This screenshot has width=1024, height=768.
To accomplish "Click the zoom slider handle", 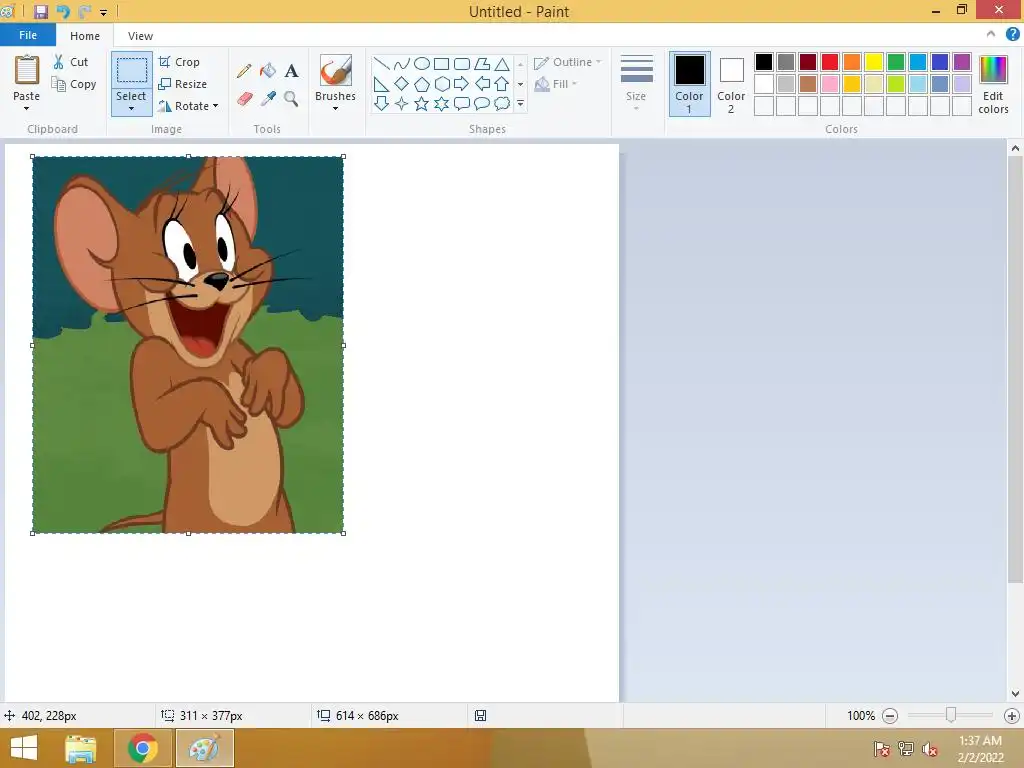I will 951,715.
